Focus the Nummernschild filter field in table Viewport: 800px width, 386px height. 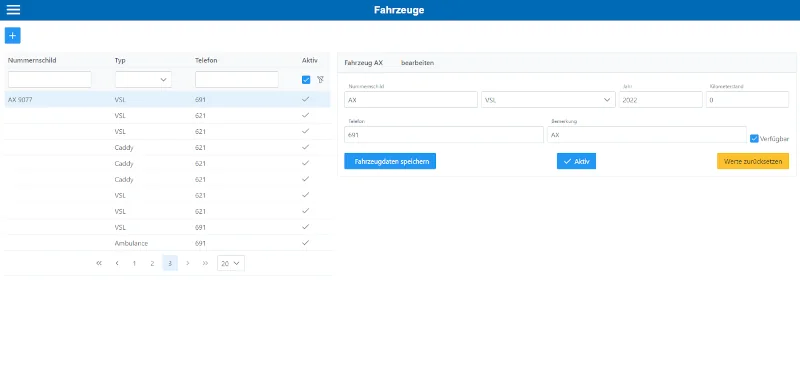tap(49, 80)
